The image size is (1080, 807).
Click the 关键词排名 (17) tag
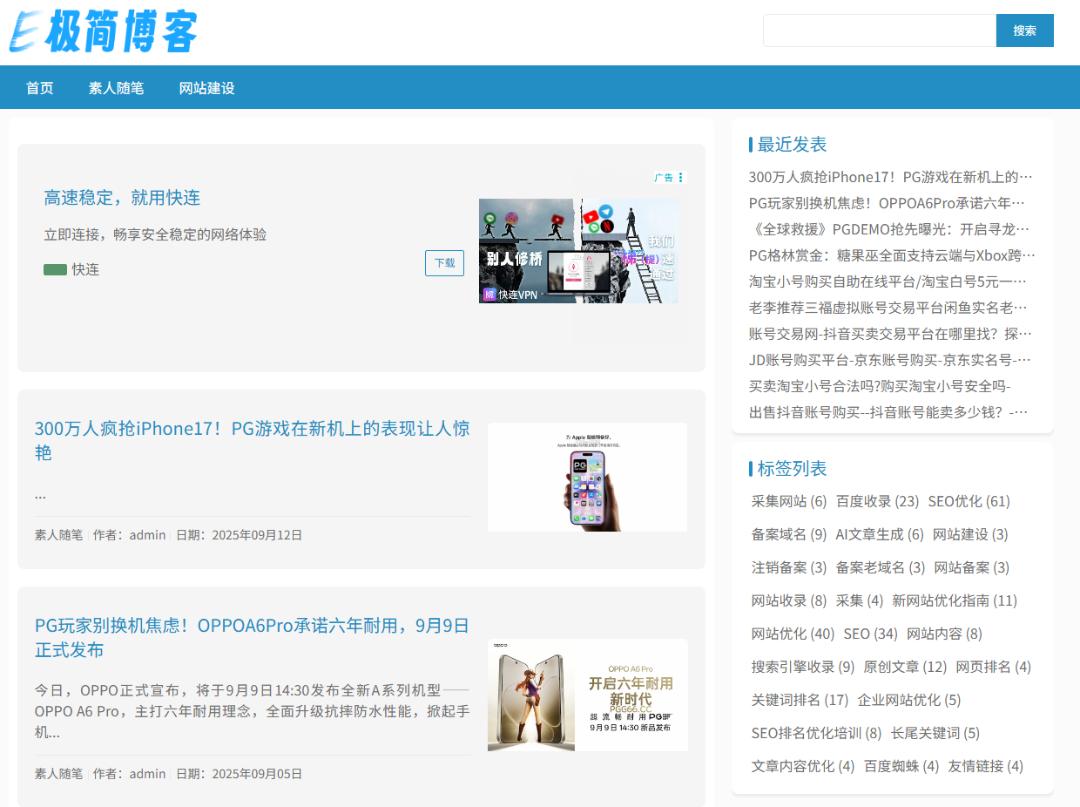tap(799, 700)
